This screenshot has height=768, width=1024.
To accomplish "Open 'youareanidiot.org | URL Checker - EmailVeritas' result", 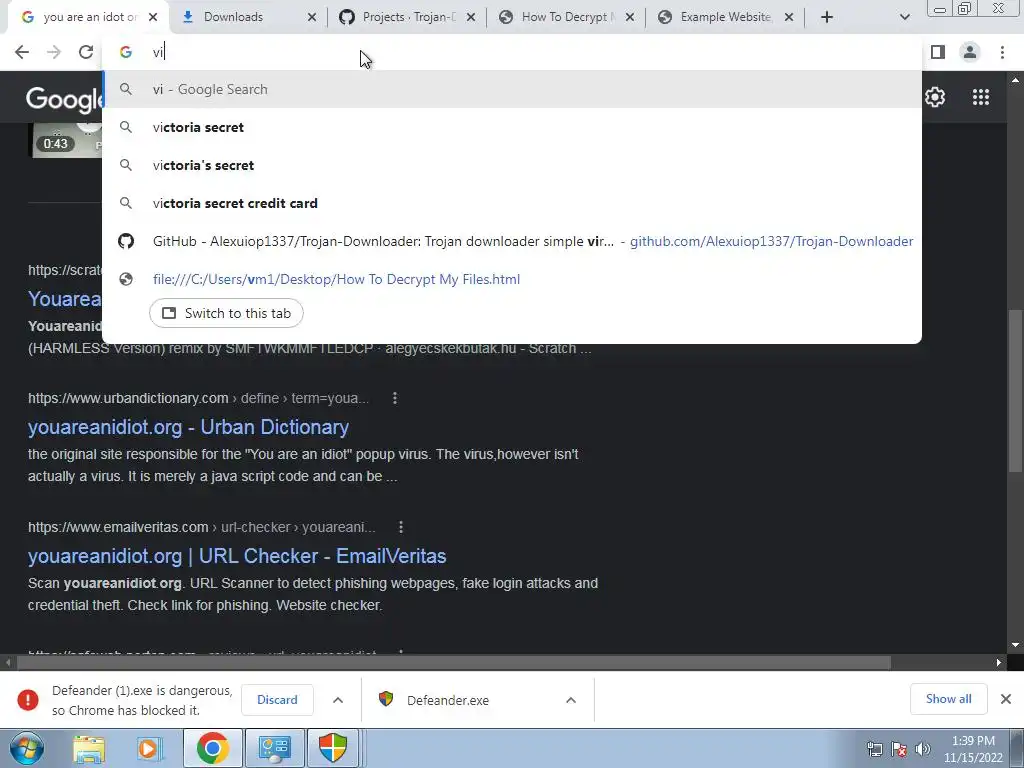I will point(237,556).
